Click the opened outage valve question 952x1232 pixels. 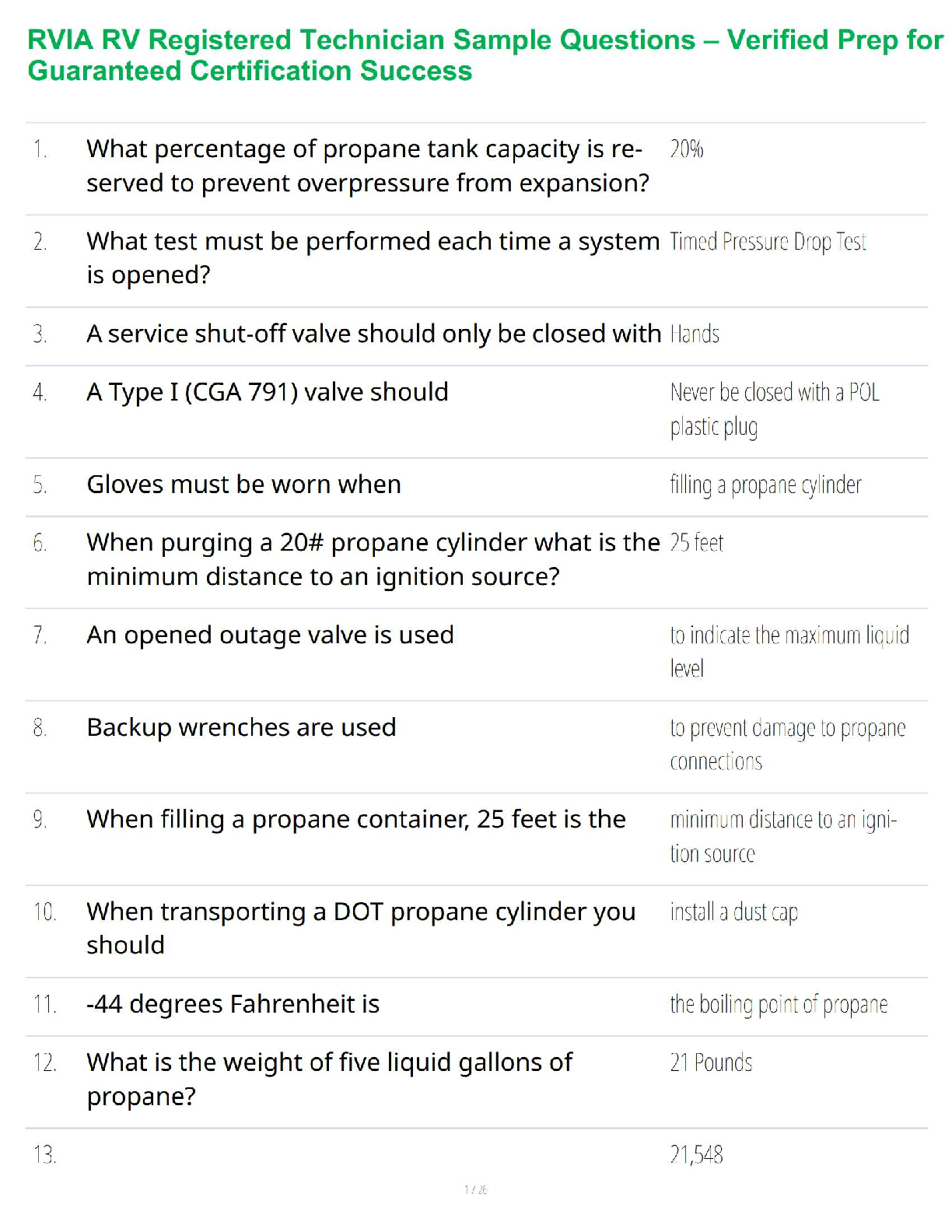pos(270,635)
